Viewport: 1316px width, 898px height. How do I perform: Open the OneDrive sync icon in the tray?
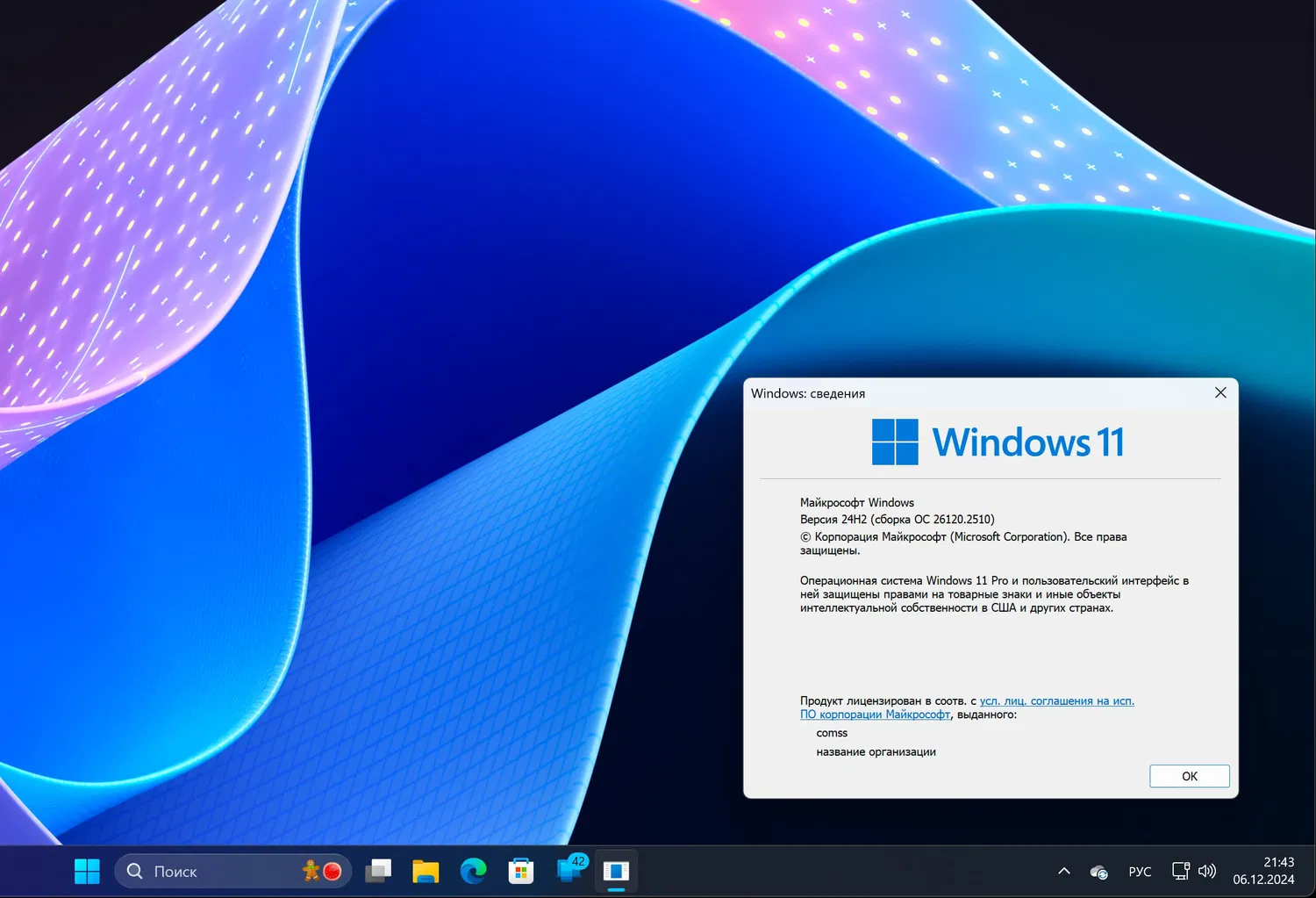tap(1098, 871)
